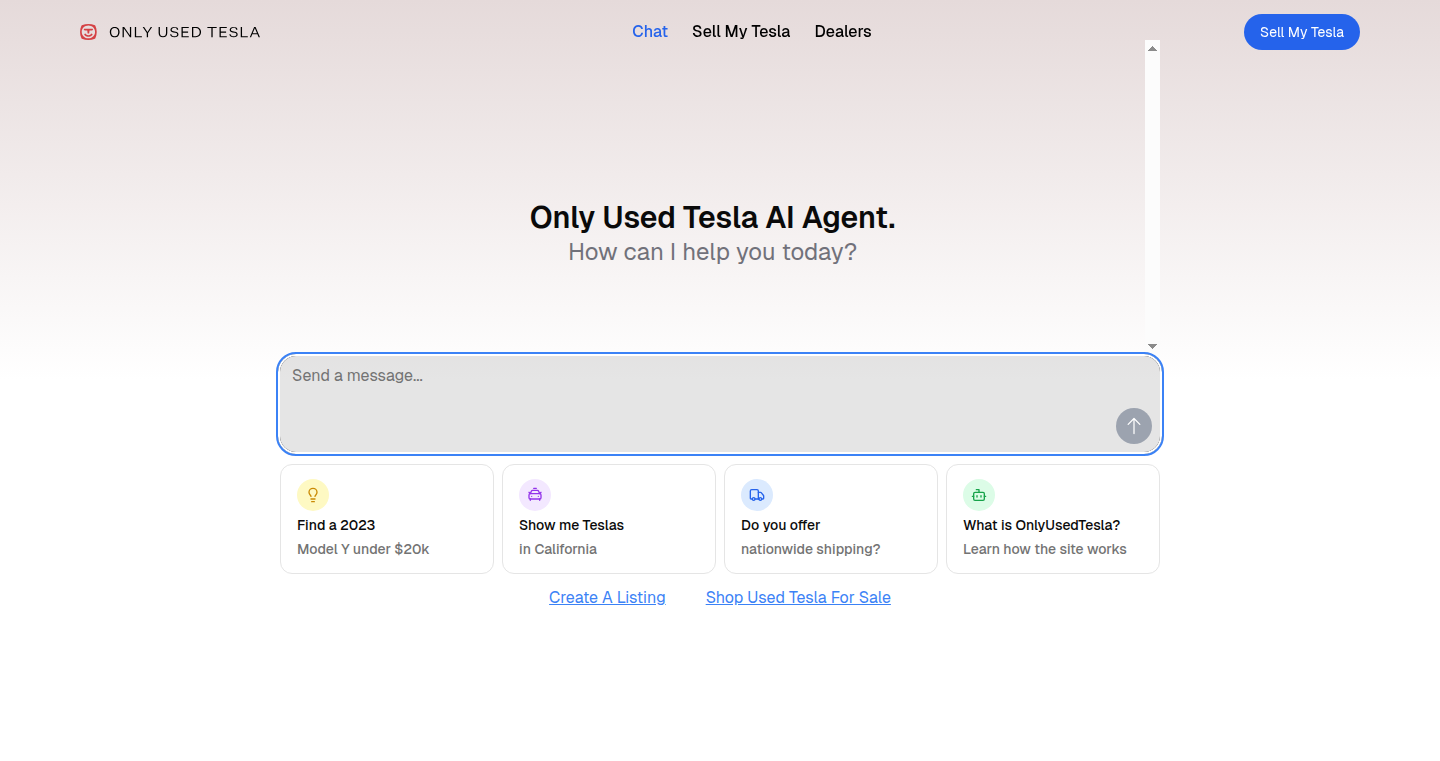1440x761 pixels.
Task: Open the Chat tab in navigation
Action: coord(650,32)
